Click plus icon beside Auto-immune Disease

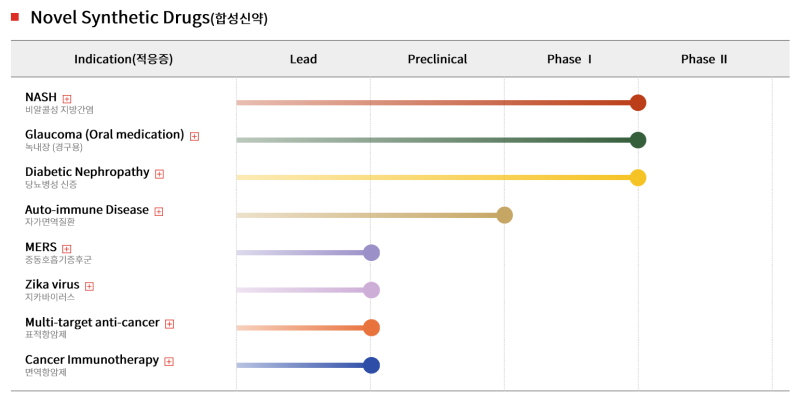(159, 211)
